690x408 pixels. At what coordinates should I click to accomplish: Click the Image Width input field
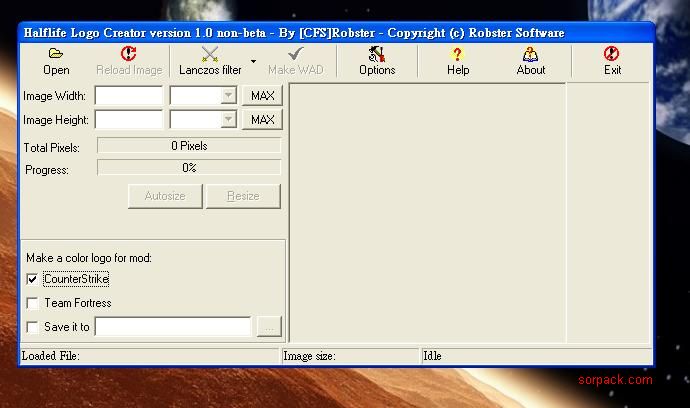click(x=129, y=95)
